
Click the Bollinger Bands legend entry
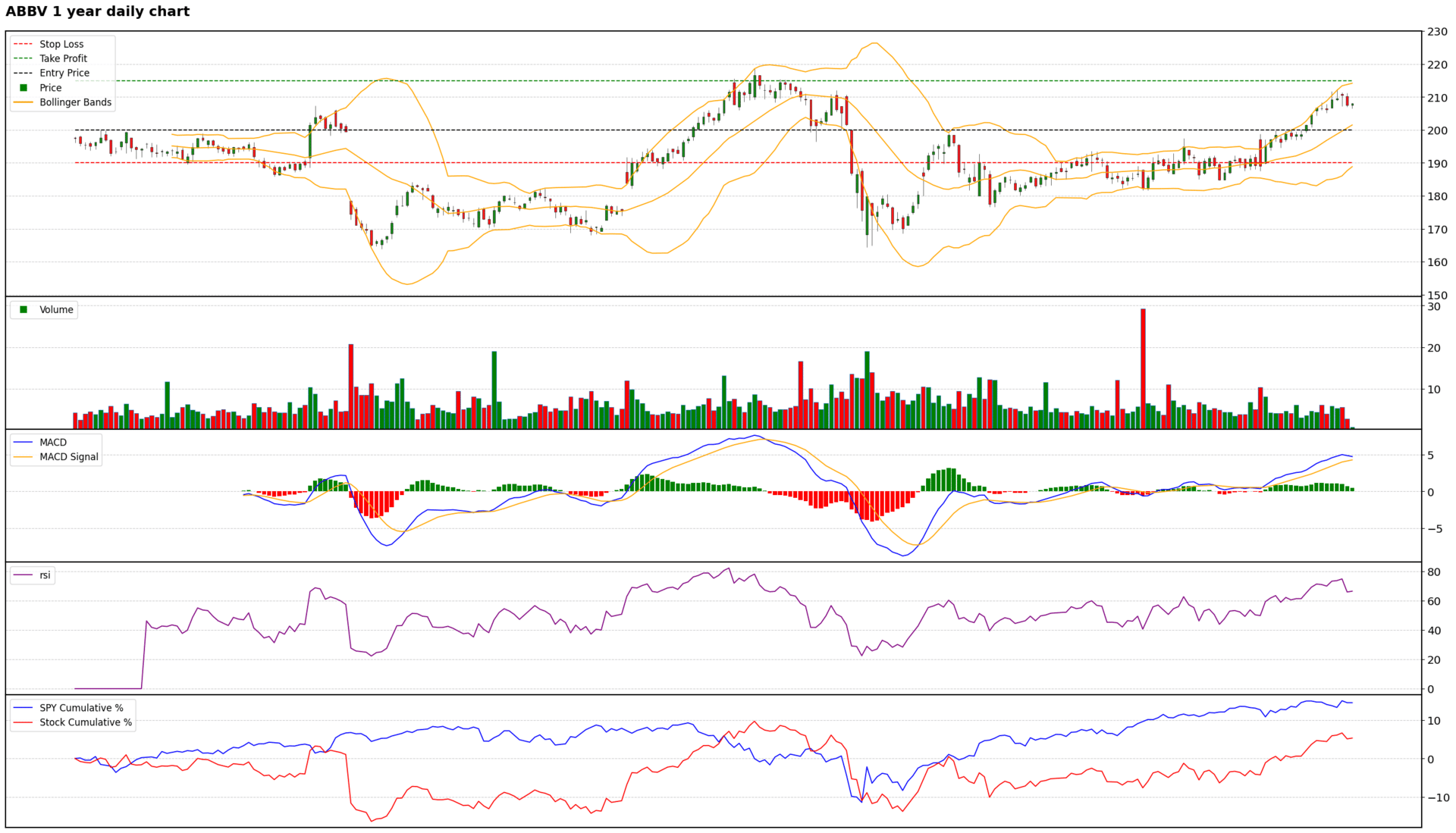point(75,102)
